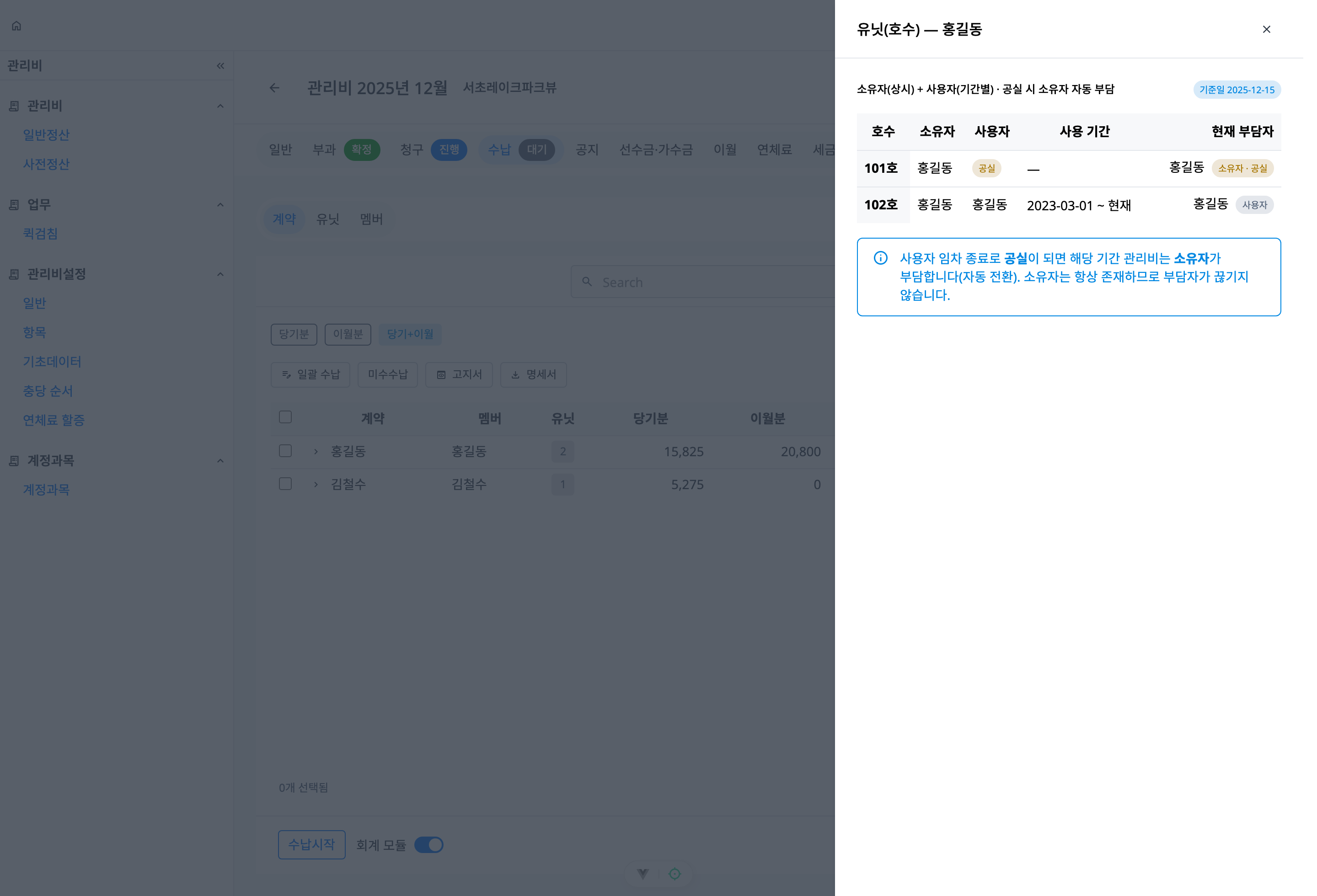Open 충당 순서 in the sidebar
The image size is (1317, 896).
(48, 391)
